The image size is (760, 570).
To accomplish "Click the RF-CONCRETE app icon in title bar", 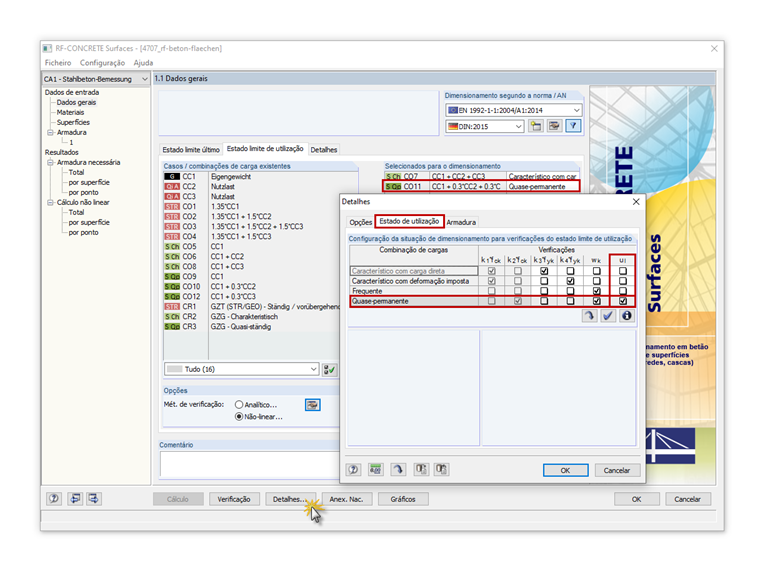I will tap(48, 48).
